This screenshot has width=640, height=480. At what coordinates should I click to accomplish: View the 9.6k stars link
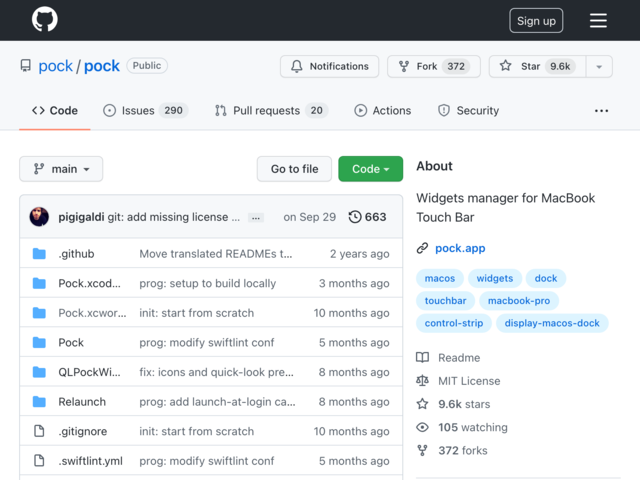pyautogui.click(x=453, y=404)
